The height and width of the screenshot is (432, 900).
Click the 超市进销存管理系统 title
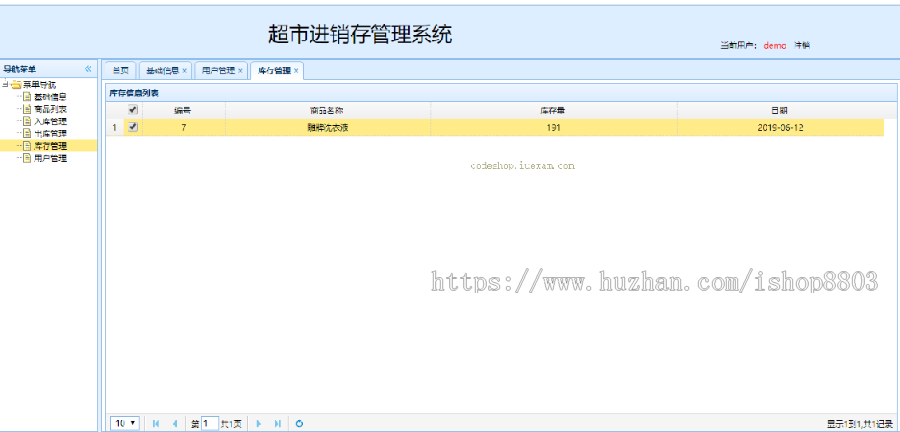(360, 34)
